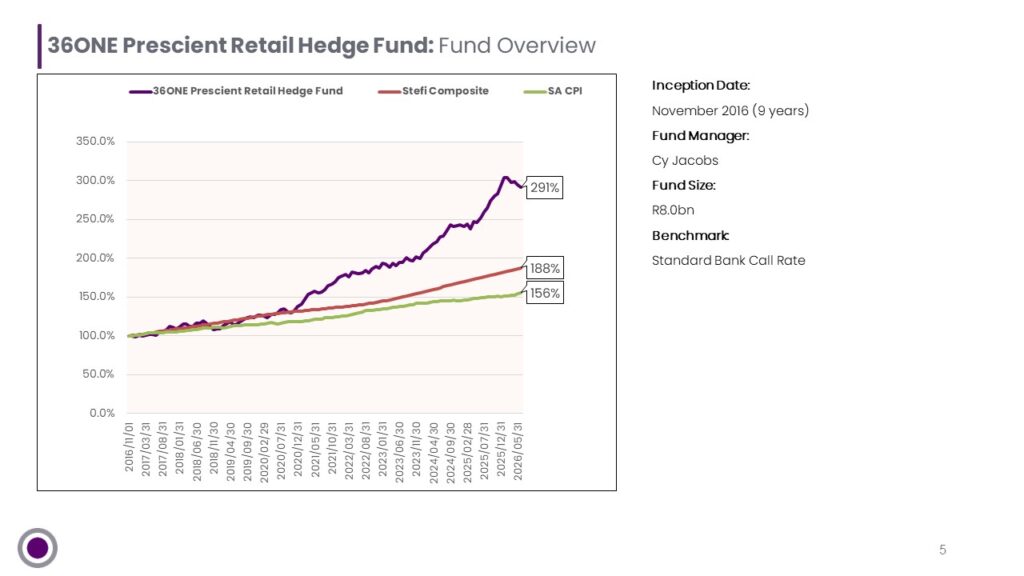
Task: Click the slide page number 5
Action: [942, 550]
